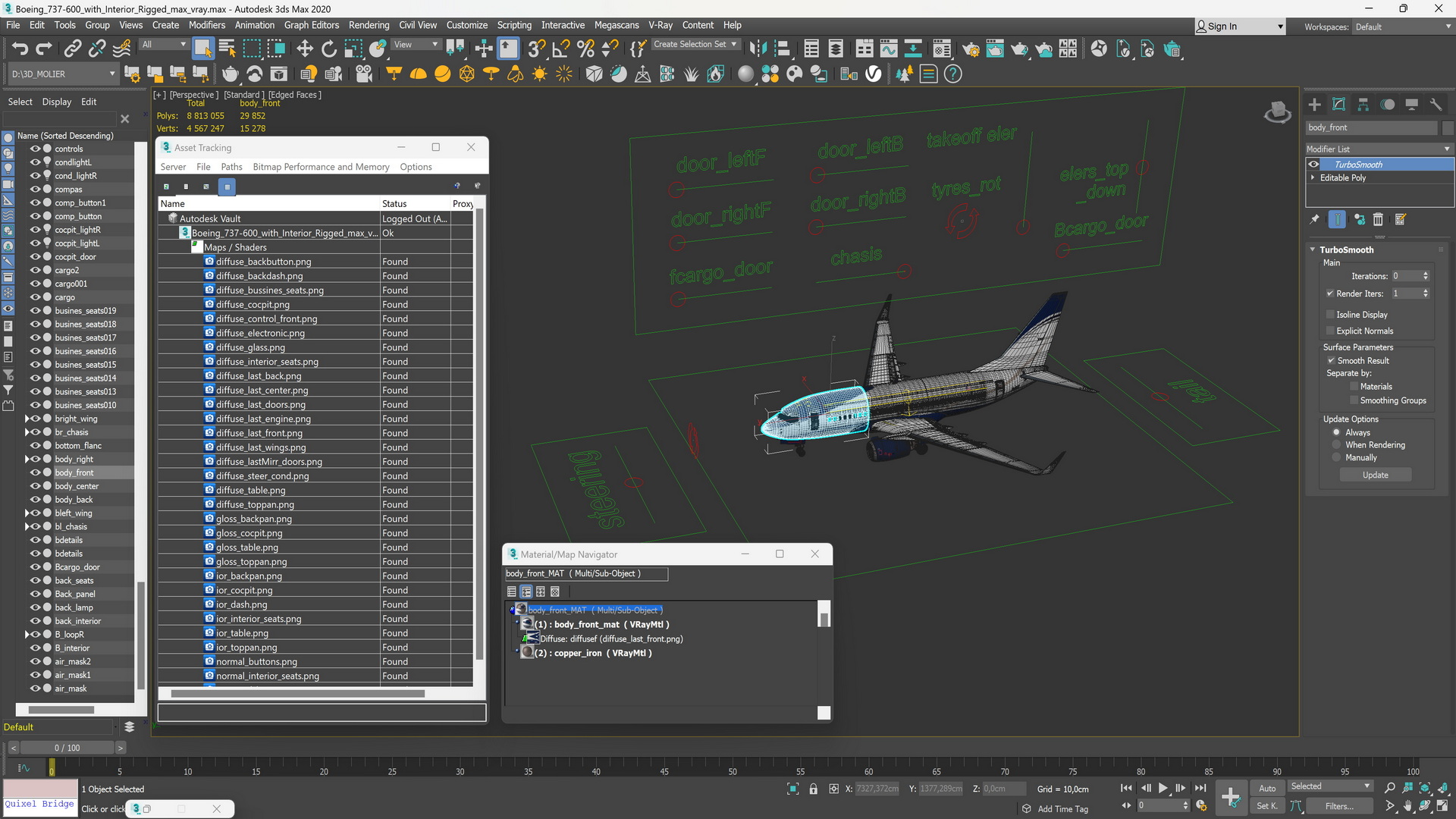1456x819 pixels.
Task: Open the Modifier List dropdown
Action: click(1379, 149)
